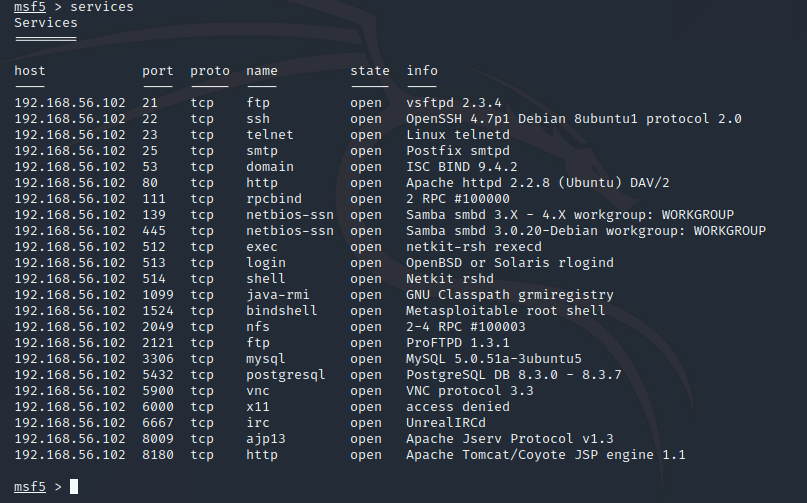The image size is (807, 503).
Task: Click the 'proto' column header
Action: click(x=209, y=71)
